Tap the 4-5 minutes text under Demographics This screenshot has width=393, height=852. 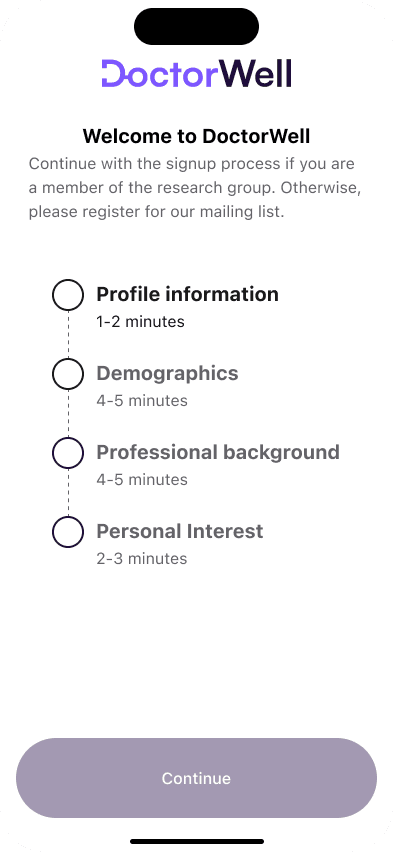point(142,400)
